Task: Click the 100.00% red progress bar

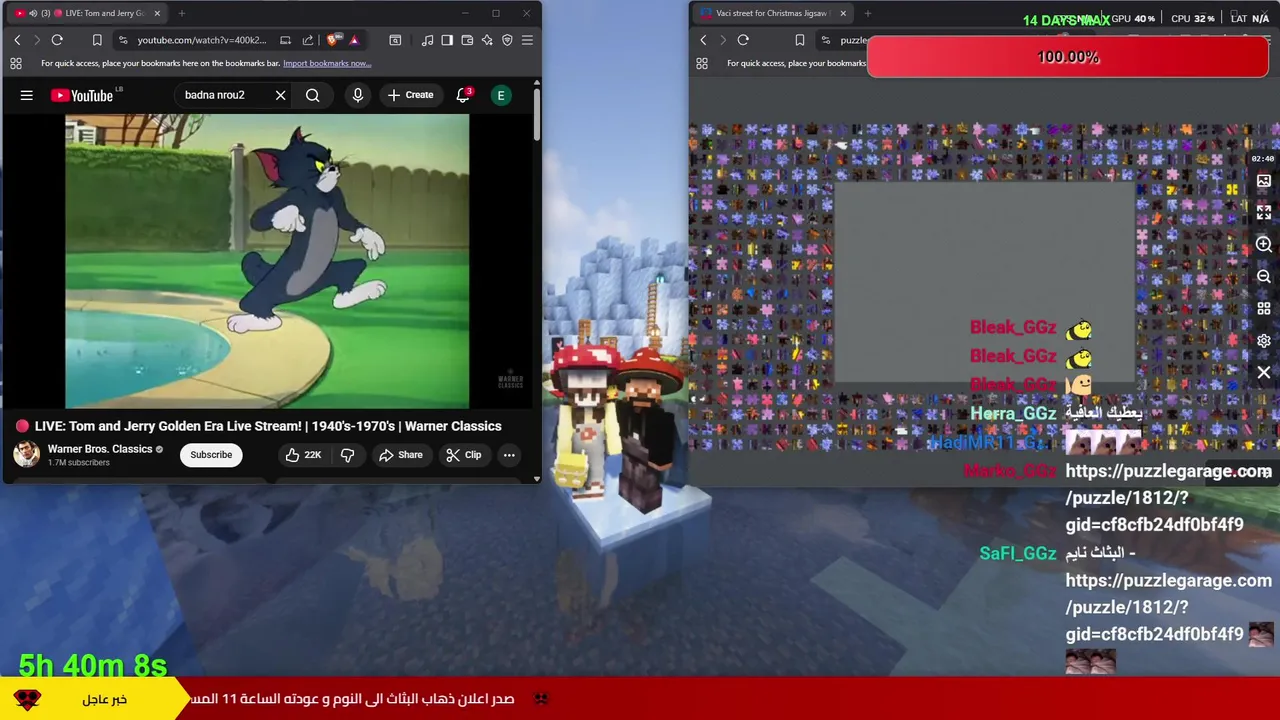Action: click(x=1067, y=57)
